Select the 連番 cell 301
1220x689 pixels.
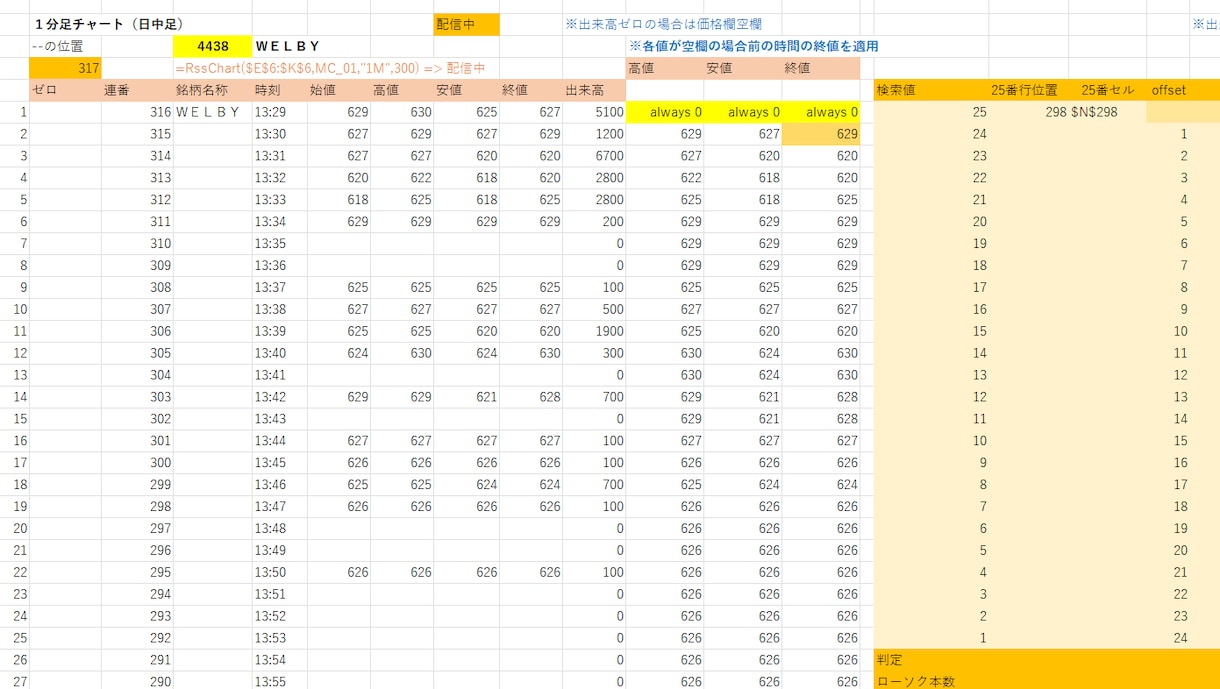pos(137,441)
